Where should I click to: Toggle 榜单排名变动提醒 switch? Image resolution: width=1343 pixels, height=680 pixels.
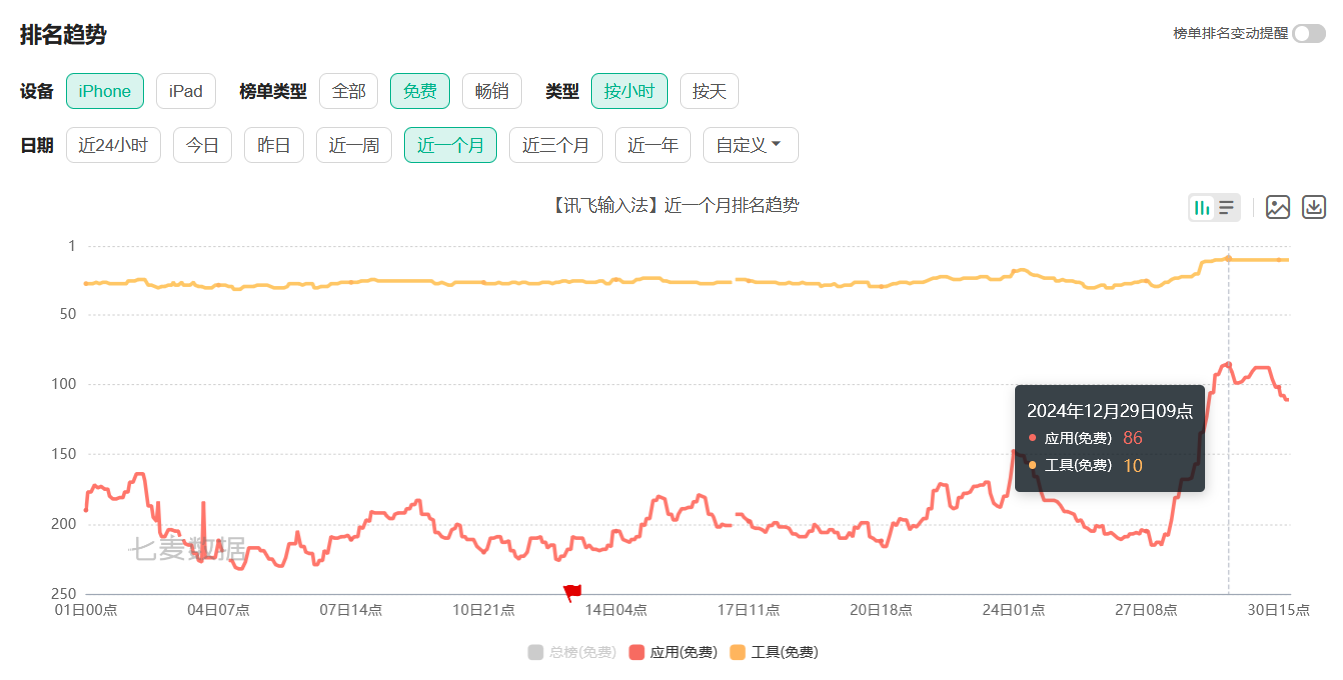coord(1309,33)
